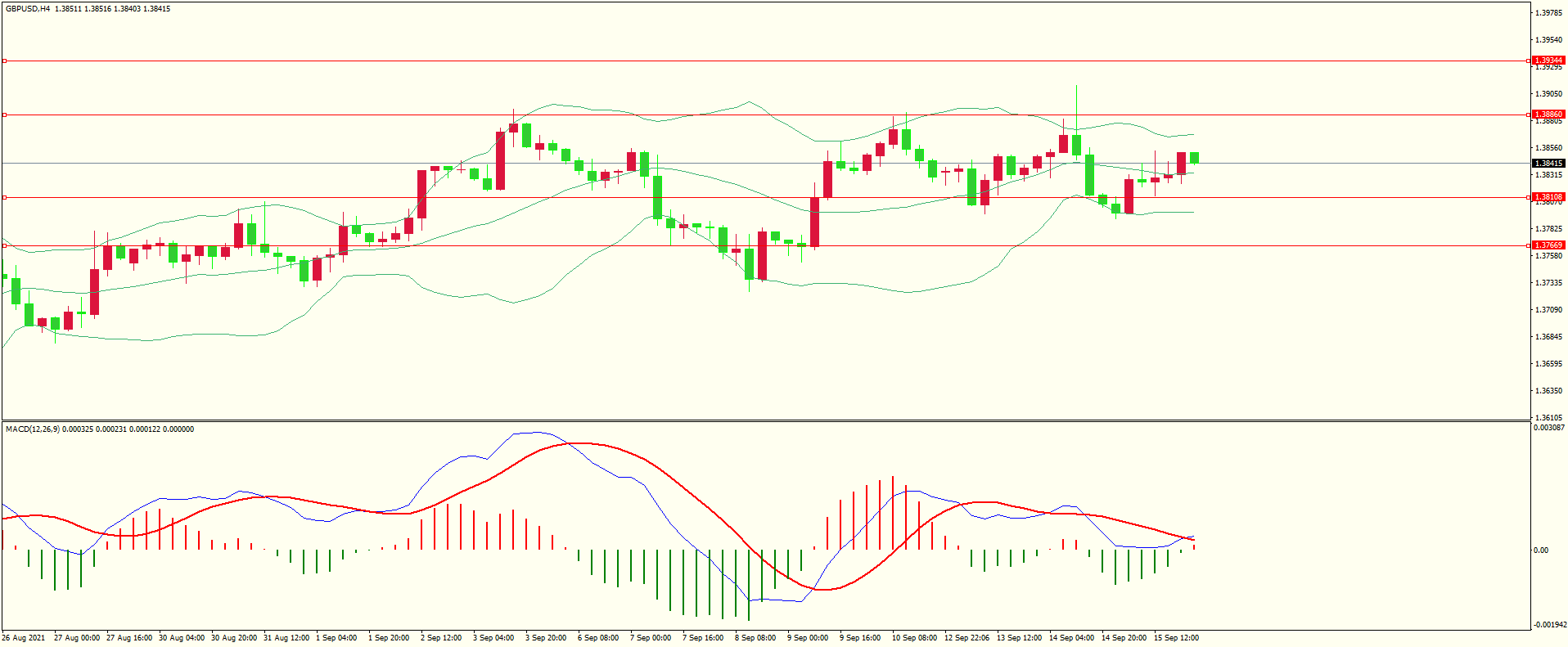Image resolution: width=1568 pixels, height=647 pixels.
Task: Select the 1.38860 red horizontal line price tag
Action: [x=1548, y=115]
